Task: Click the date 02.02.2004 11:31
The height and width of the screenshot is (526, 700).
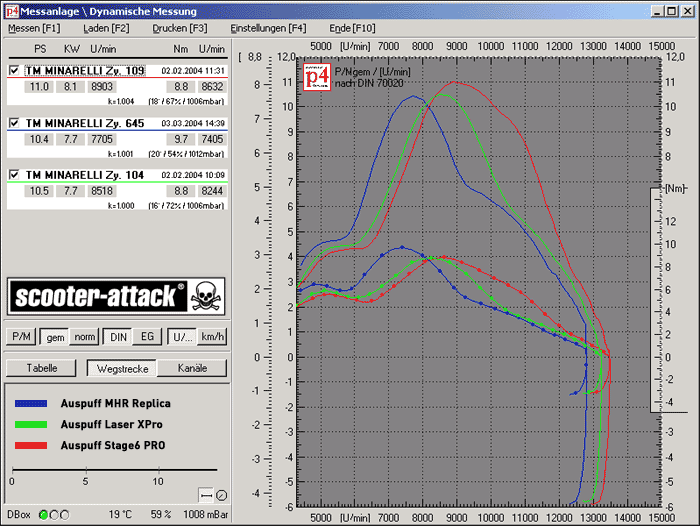Action: pyautogui.click(x=193, y=71)
